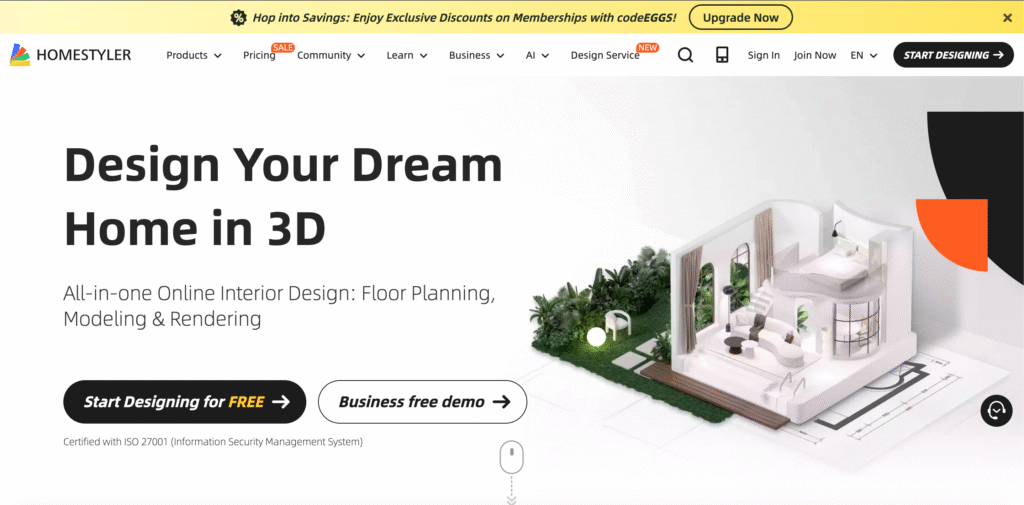Open the Pricing menu item

coord(259,56)
